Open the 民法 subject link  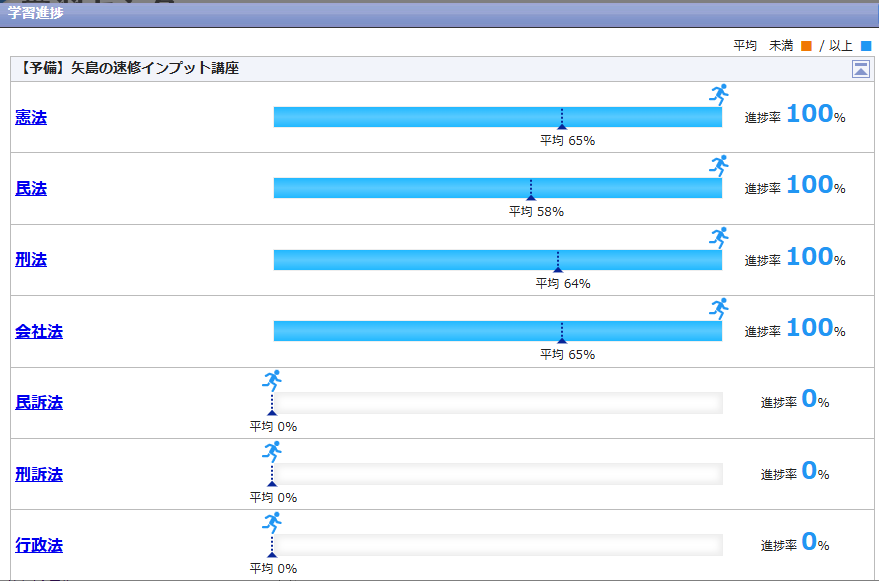coord(31,188)
